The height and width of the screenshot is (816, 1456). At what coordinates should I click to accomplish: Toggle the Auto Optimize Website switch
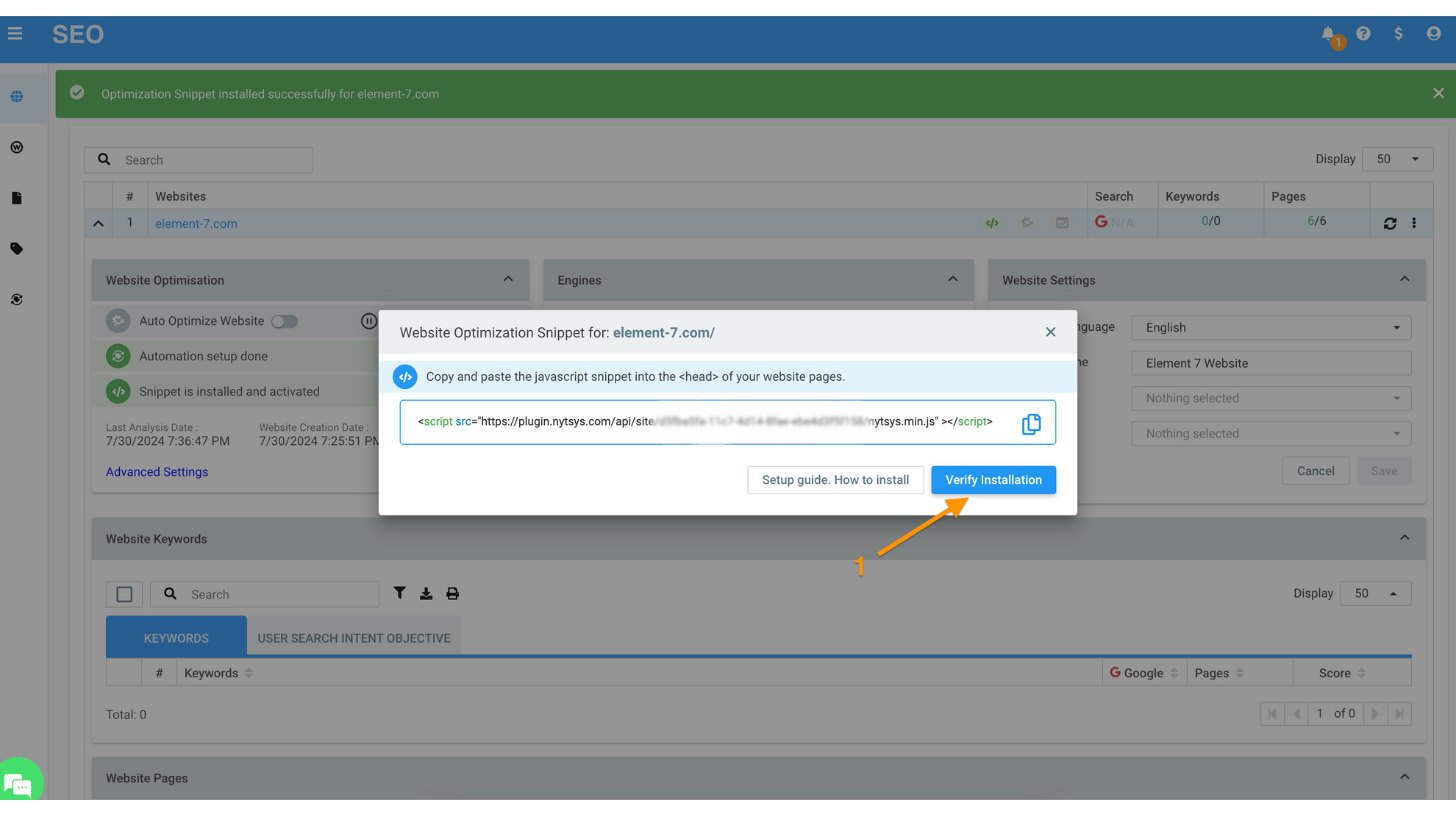(285, 321)
